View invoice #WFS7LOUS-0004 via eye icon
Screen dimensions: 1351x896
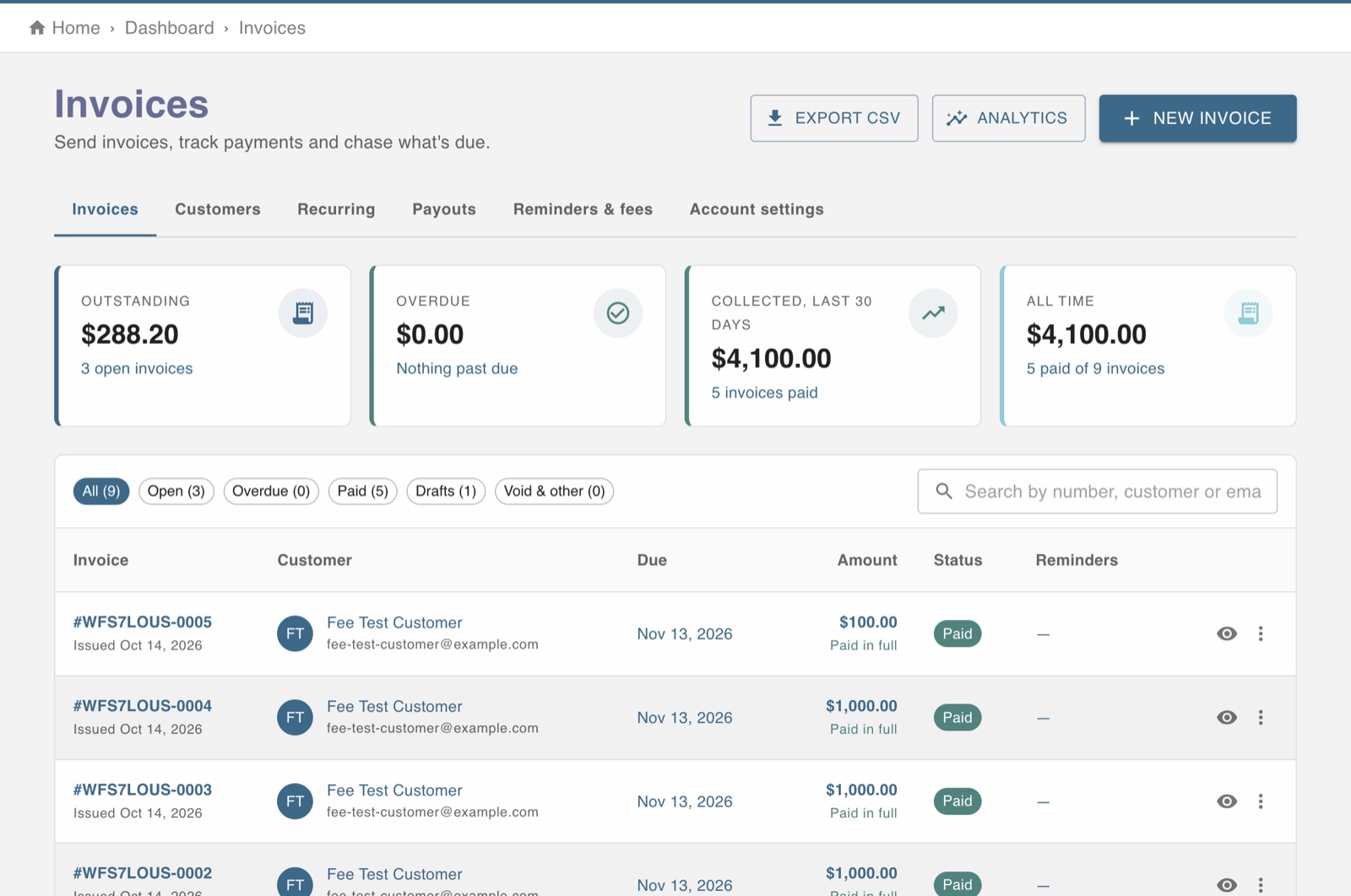[x=1227, y=717]
